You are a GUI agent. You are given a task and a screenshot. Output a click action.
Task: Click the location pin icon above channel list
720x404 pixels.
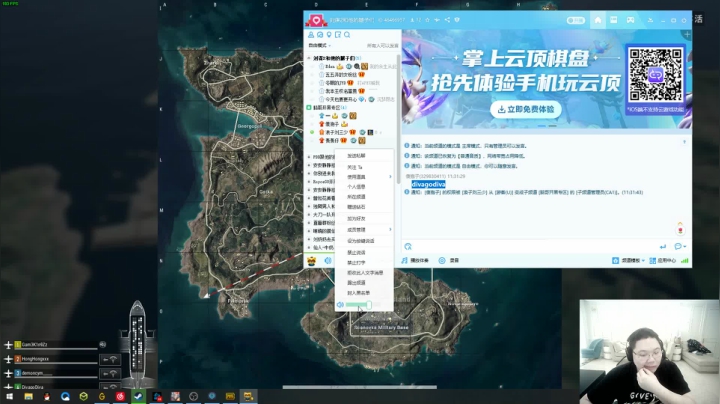(x=329, y=35)
